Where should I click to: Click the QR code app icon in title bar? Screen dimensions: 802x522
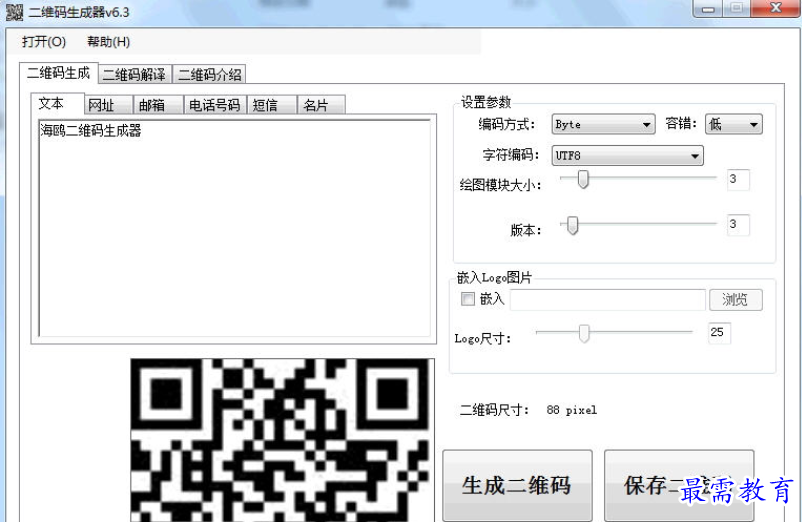[14, 12]
